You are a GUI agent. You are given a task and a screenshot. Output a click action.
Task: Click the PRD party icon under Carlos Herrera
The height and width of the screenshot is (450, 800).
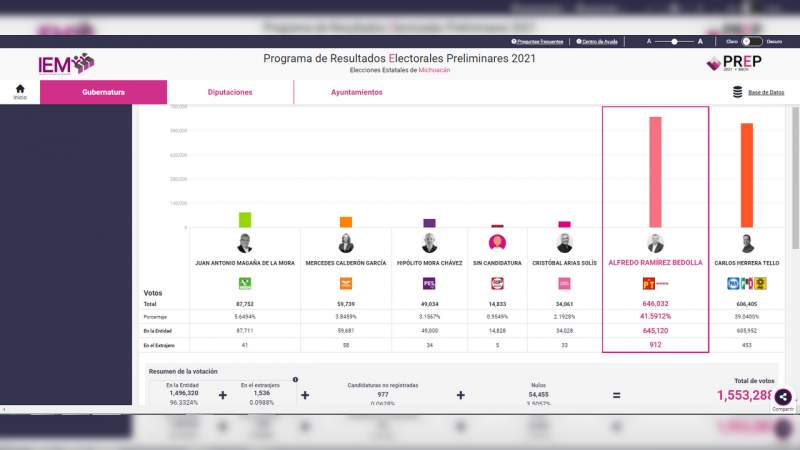click(x=760, y=283)
